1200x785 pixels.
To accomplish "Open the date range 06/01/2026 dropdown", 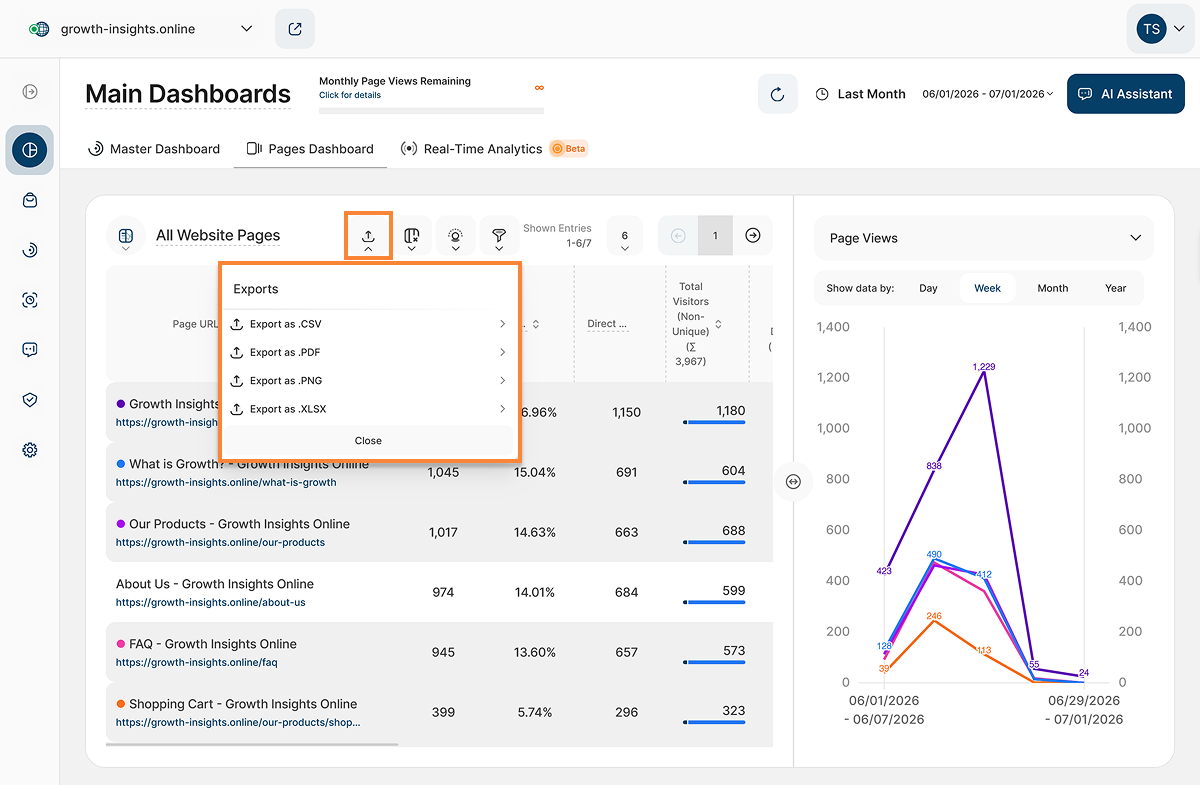I will click(x=988, y=94).
